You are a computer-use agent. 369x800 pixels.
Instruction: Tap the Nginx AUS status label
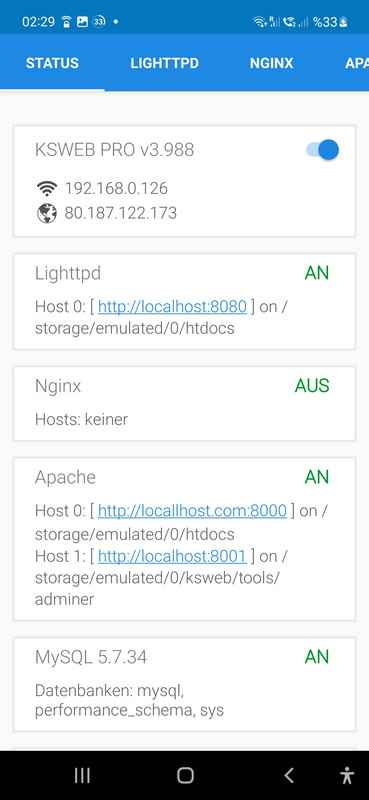(x=312, y=386)
